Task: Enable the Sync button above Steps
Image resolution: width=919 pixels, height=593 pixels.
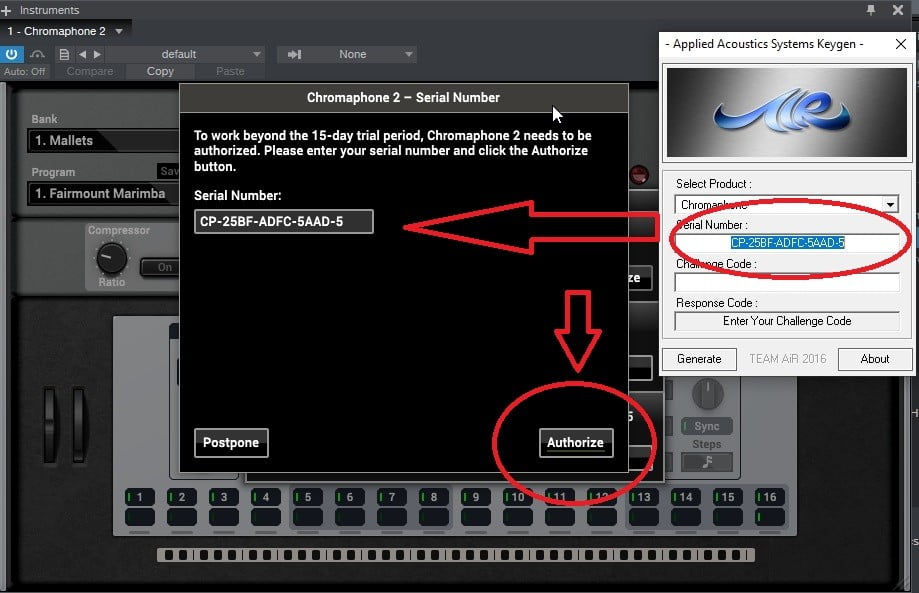Action: coord(707,426)
